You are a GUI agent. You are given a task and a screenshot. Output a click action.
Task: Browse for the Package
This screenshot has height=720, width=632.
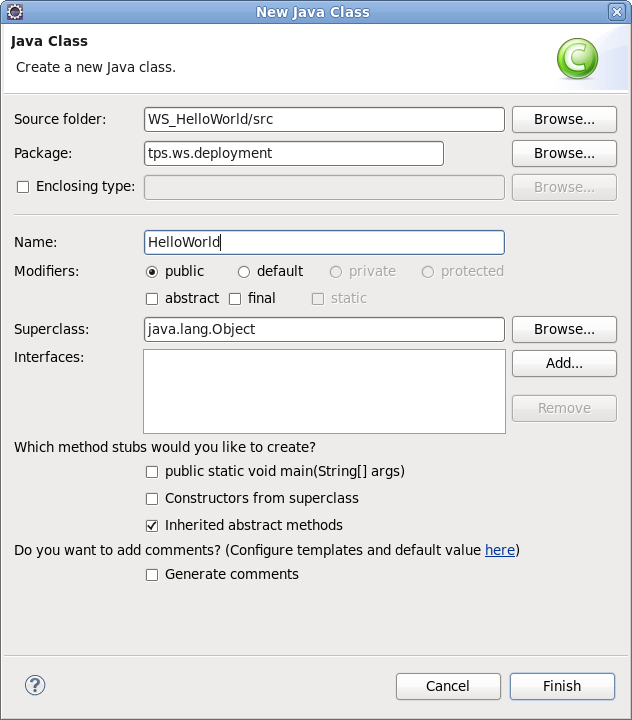pos(564,153)
